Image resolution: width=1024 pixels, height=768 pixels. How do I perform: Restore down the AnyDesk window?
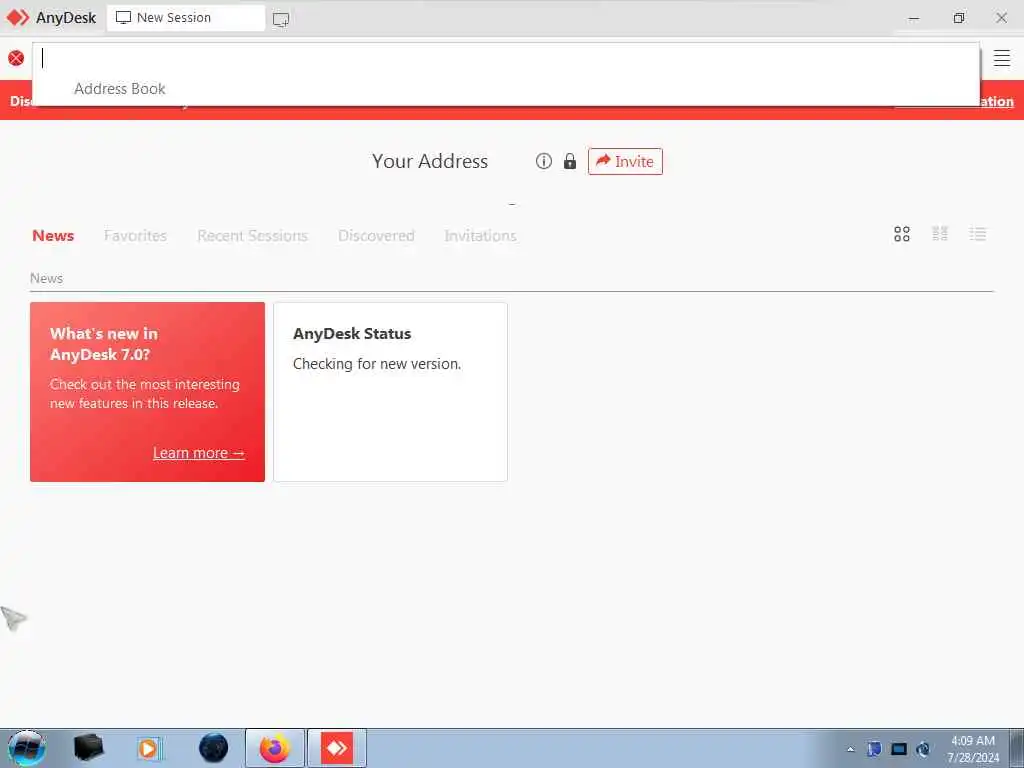[x=959, y=18]
